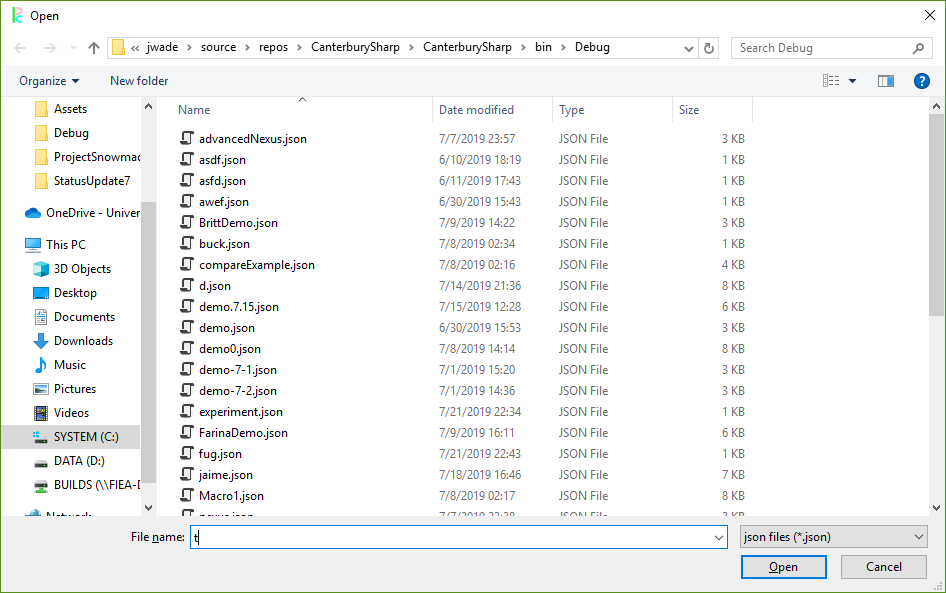Expand the address bar path dropdown
Image resolution: width=946 pixels, height=593 pixels.
689,48
